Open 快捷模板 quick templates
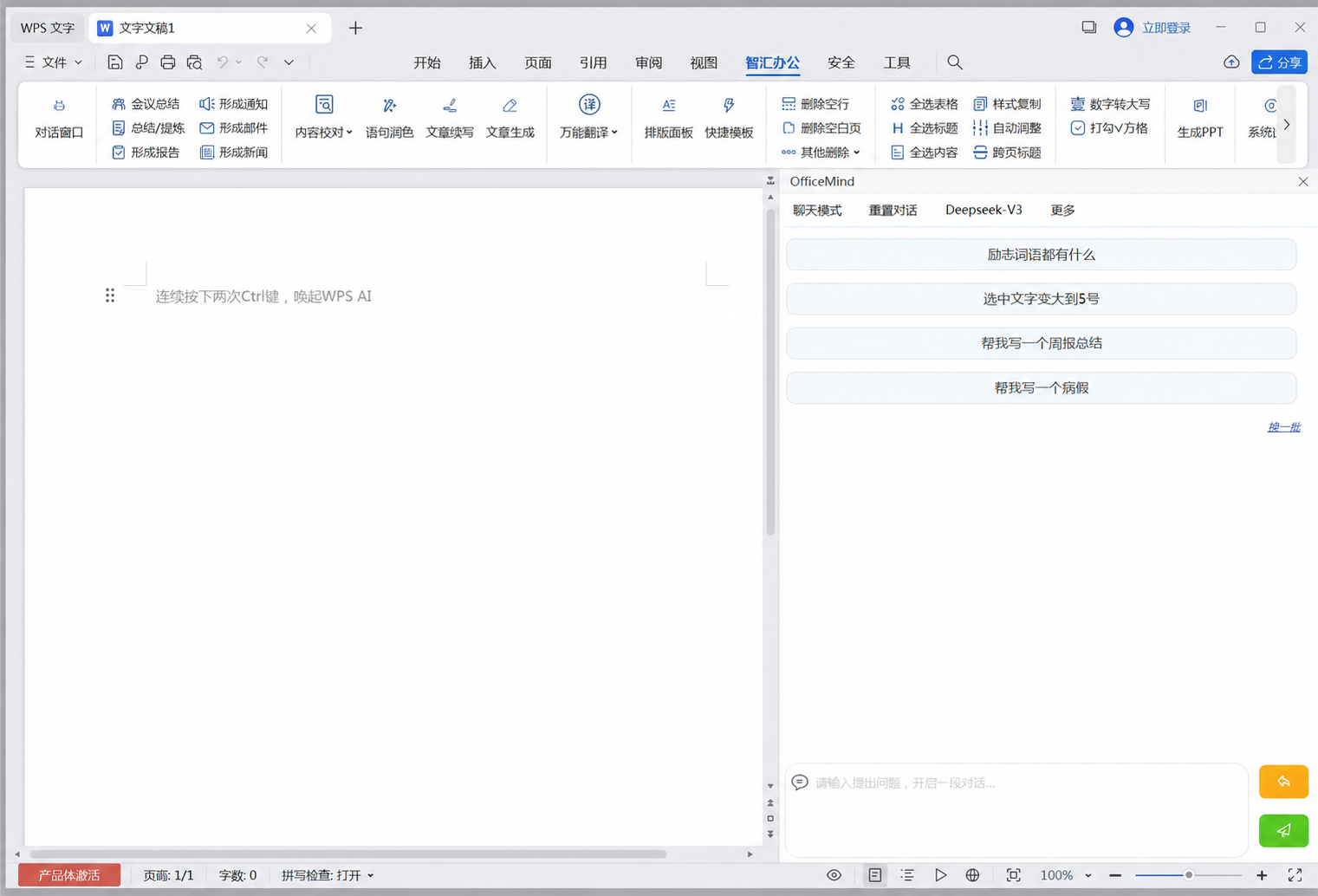The image size is (1318, 896). pyautogui.click(x=729, y=119)
